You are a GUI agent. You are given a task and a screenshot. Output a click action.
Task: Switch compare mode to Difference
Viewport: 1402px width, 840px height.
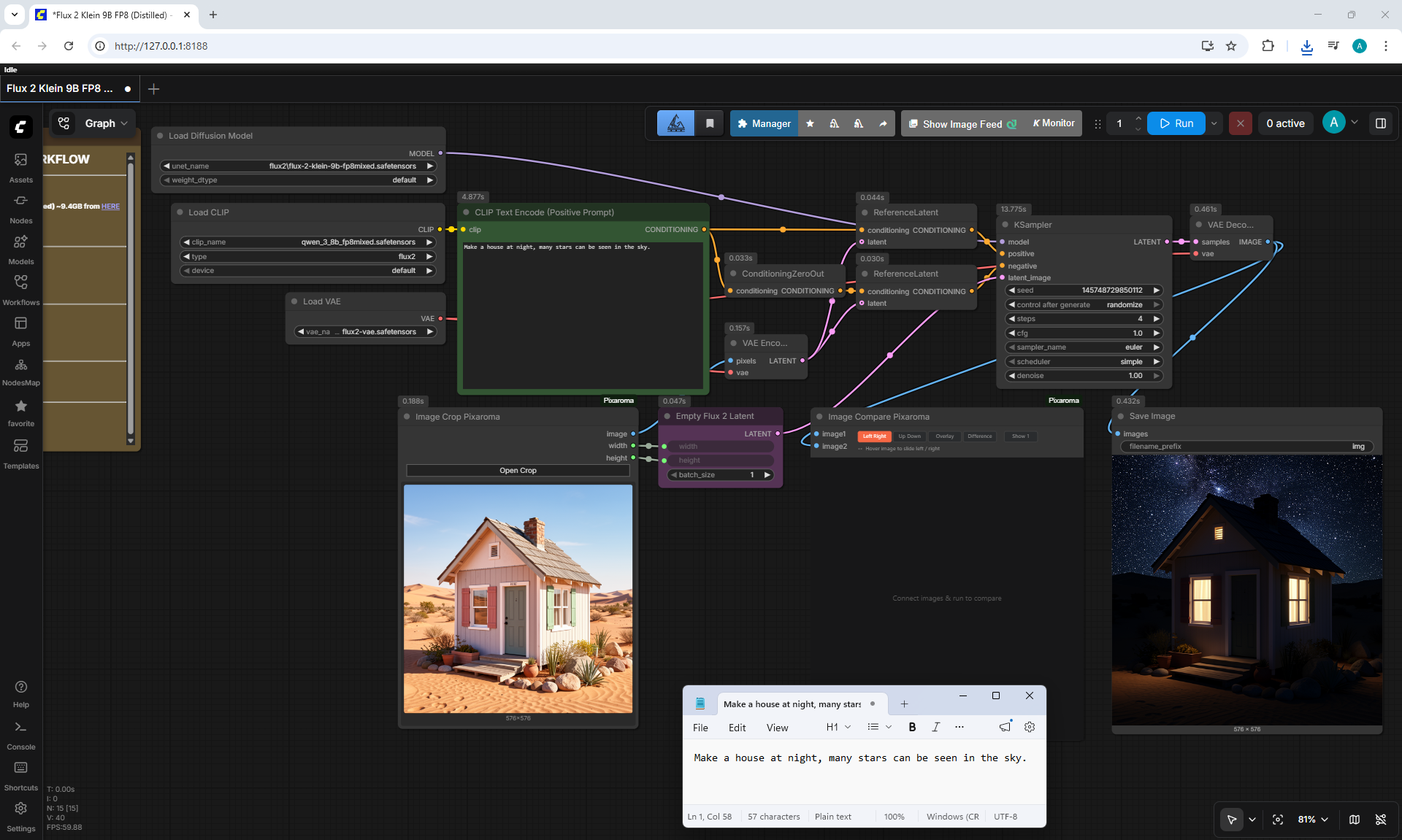(980, 436)
